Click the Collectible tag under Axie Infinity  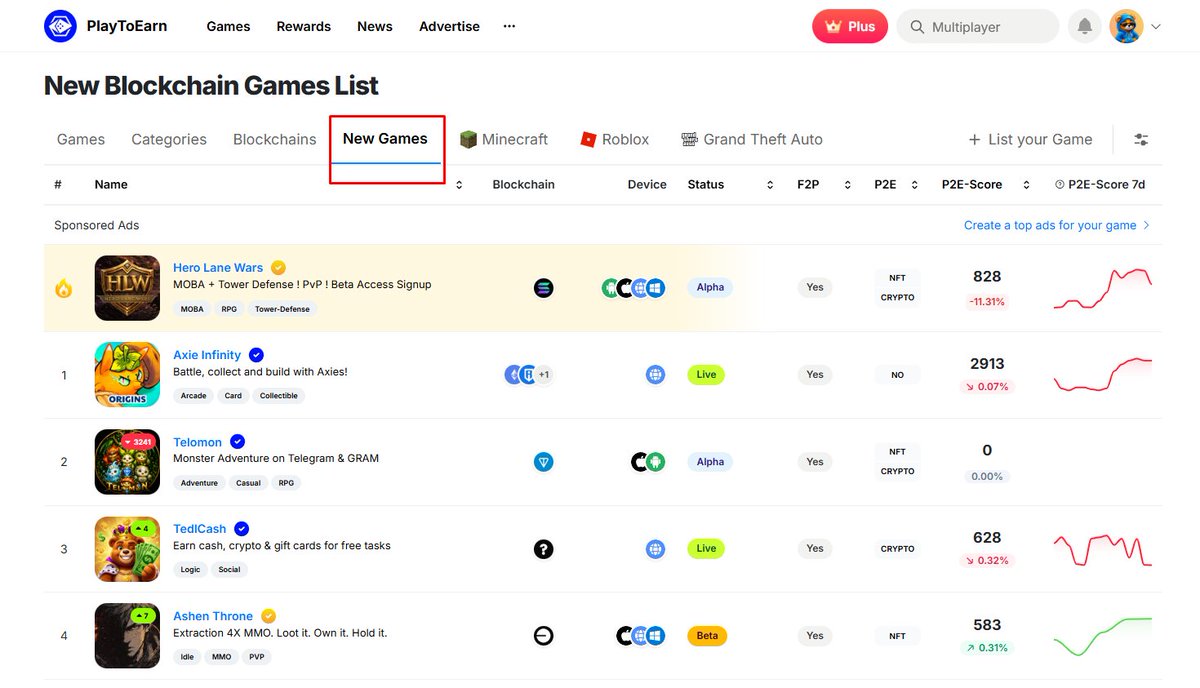(279, 396)
